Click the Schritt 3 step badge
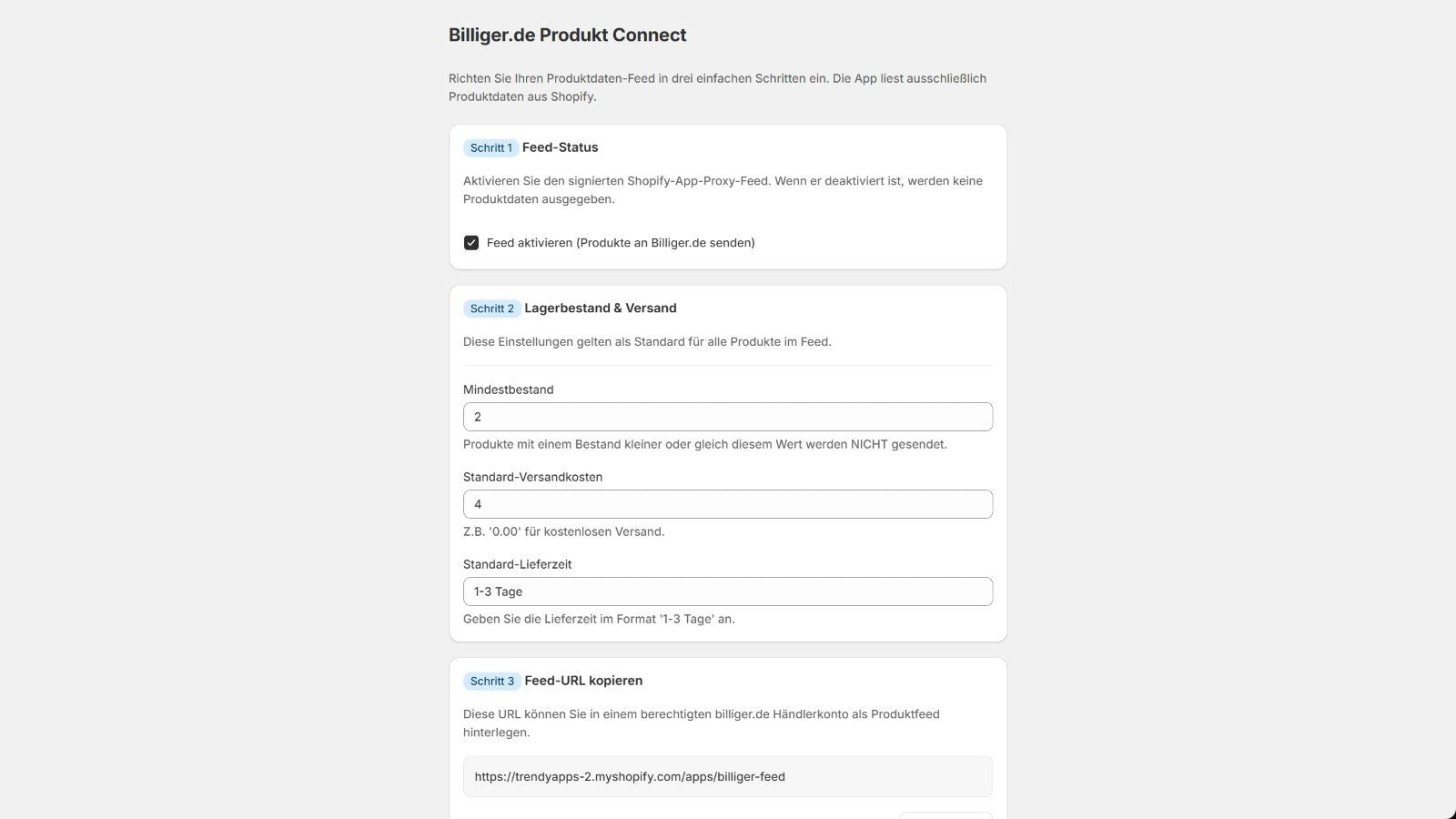Viewport: 1456px width, 819px height. point(492,681)
